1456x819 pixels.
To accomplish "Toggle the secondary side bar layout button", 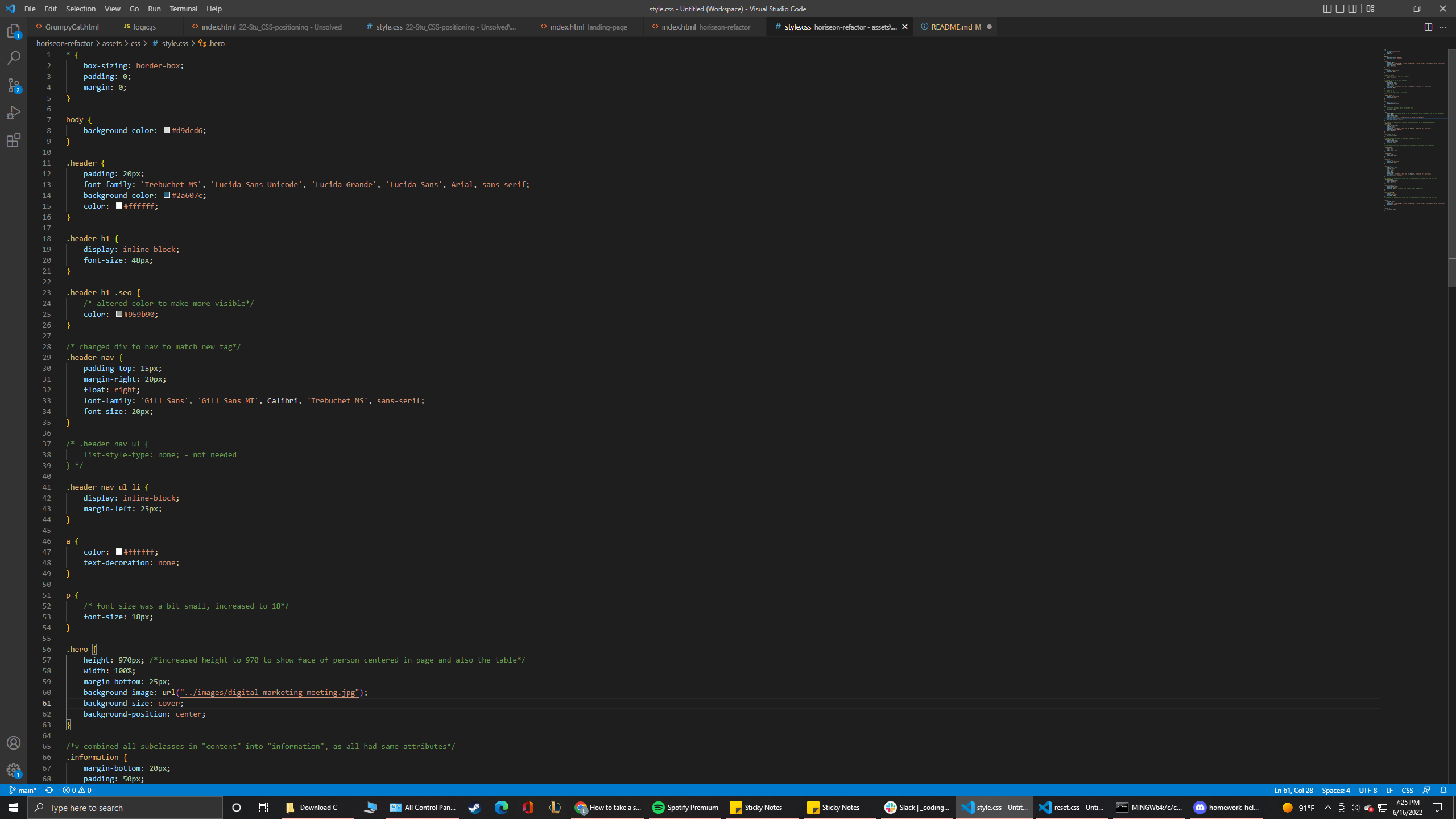I will [1352, 9].
